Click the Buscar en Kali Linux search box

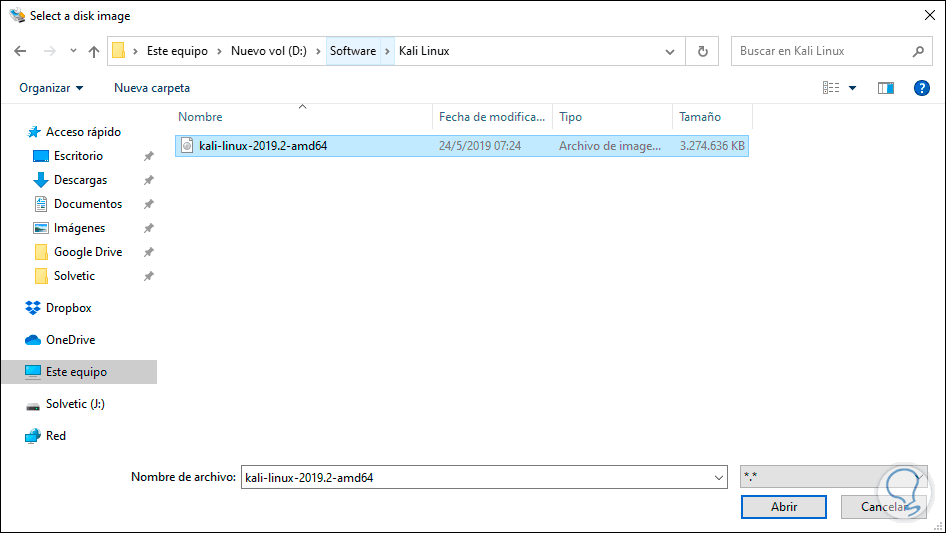point(822,51)
